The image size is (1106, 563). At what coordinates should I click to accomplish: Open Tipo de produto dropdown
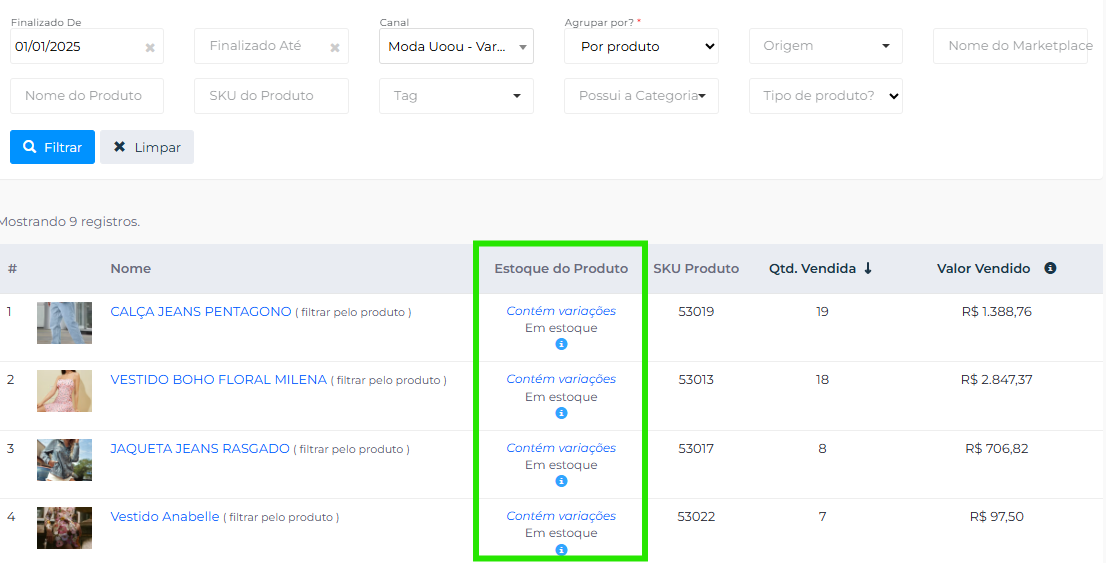[826, 96]
